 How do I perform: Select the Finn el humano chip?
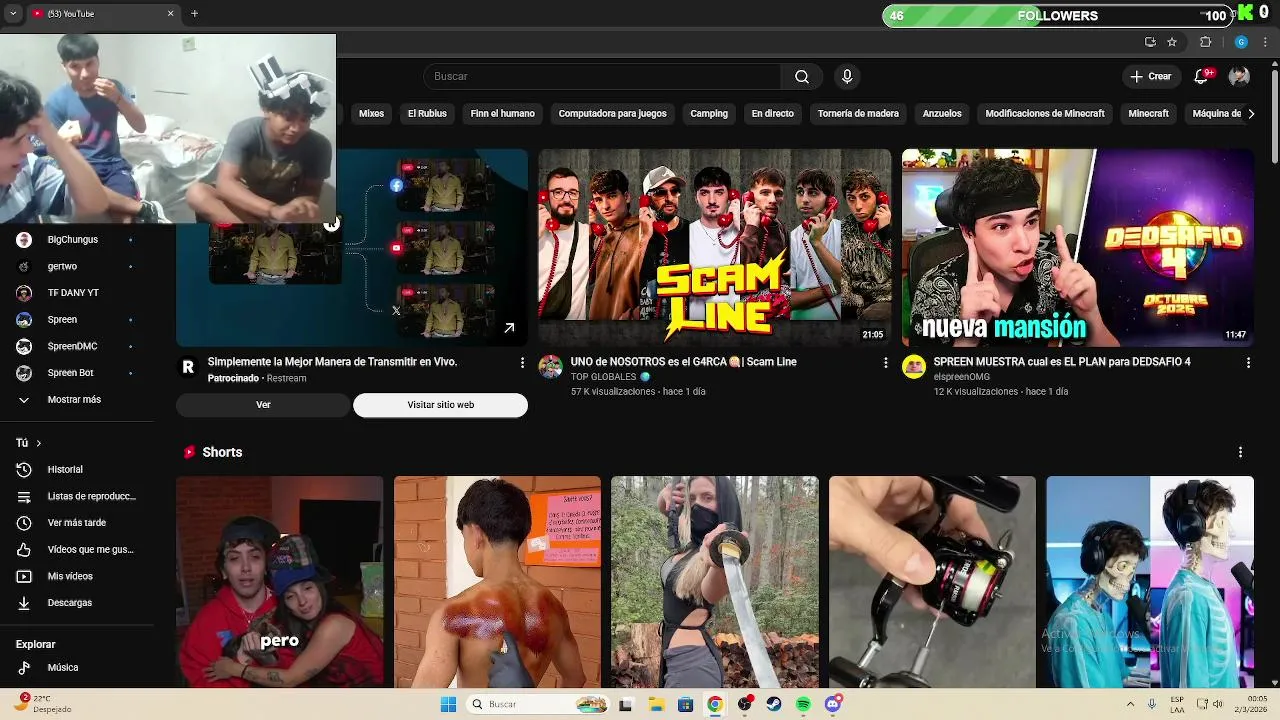[502, 114]
